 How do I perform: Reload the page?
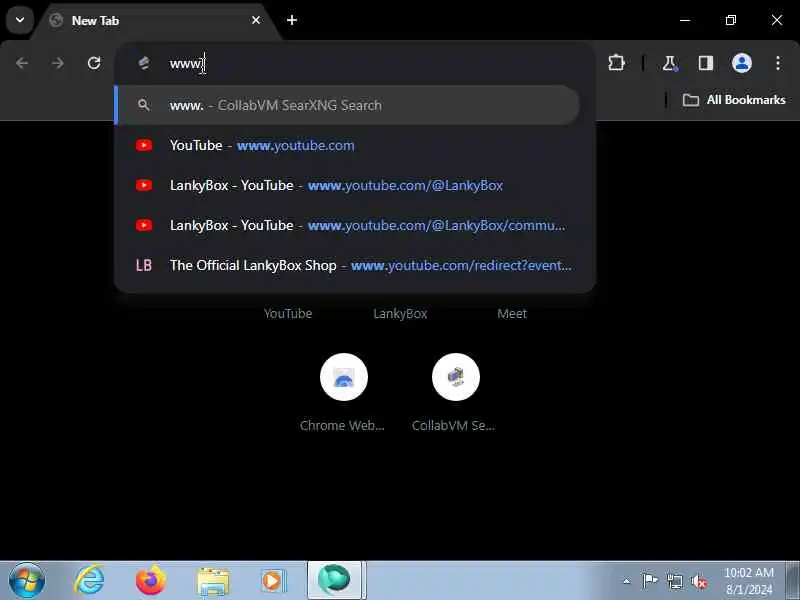click(94, 63)
